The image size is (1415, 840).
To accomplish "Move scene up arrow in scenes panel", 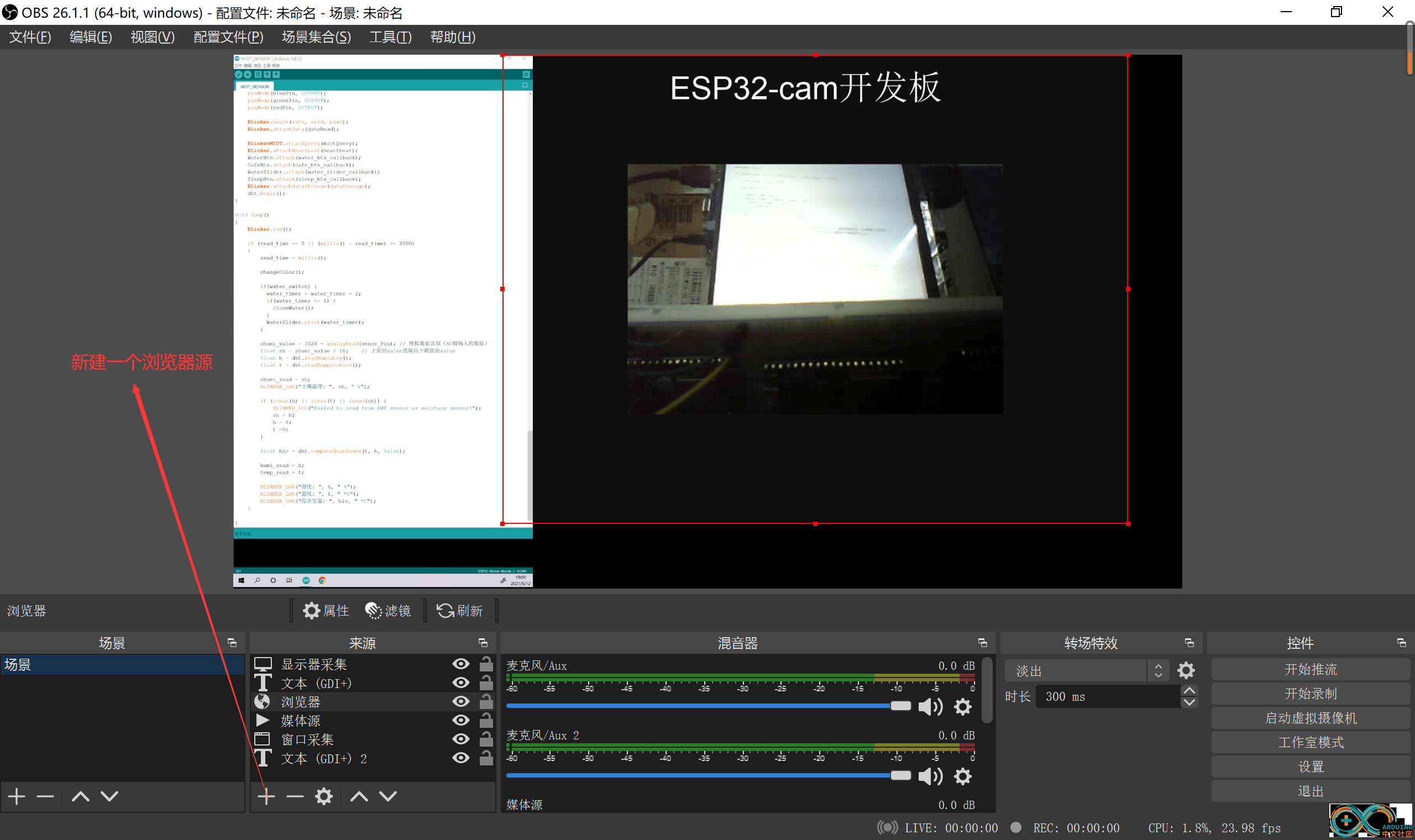I will (x=80, y=796).
